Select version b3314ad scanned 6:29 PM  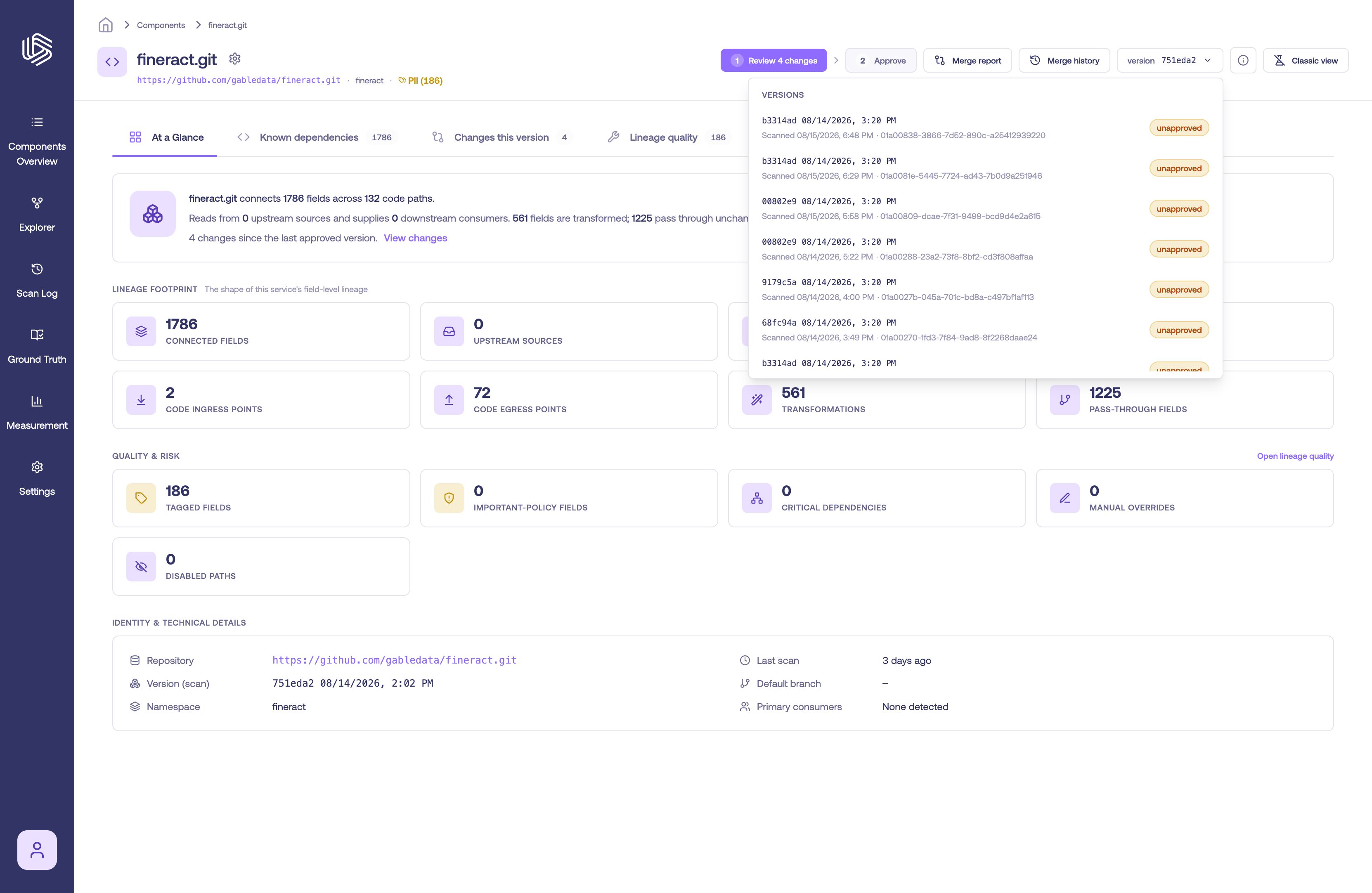click(x=985, y=168)
